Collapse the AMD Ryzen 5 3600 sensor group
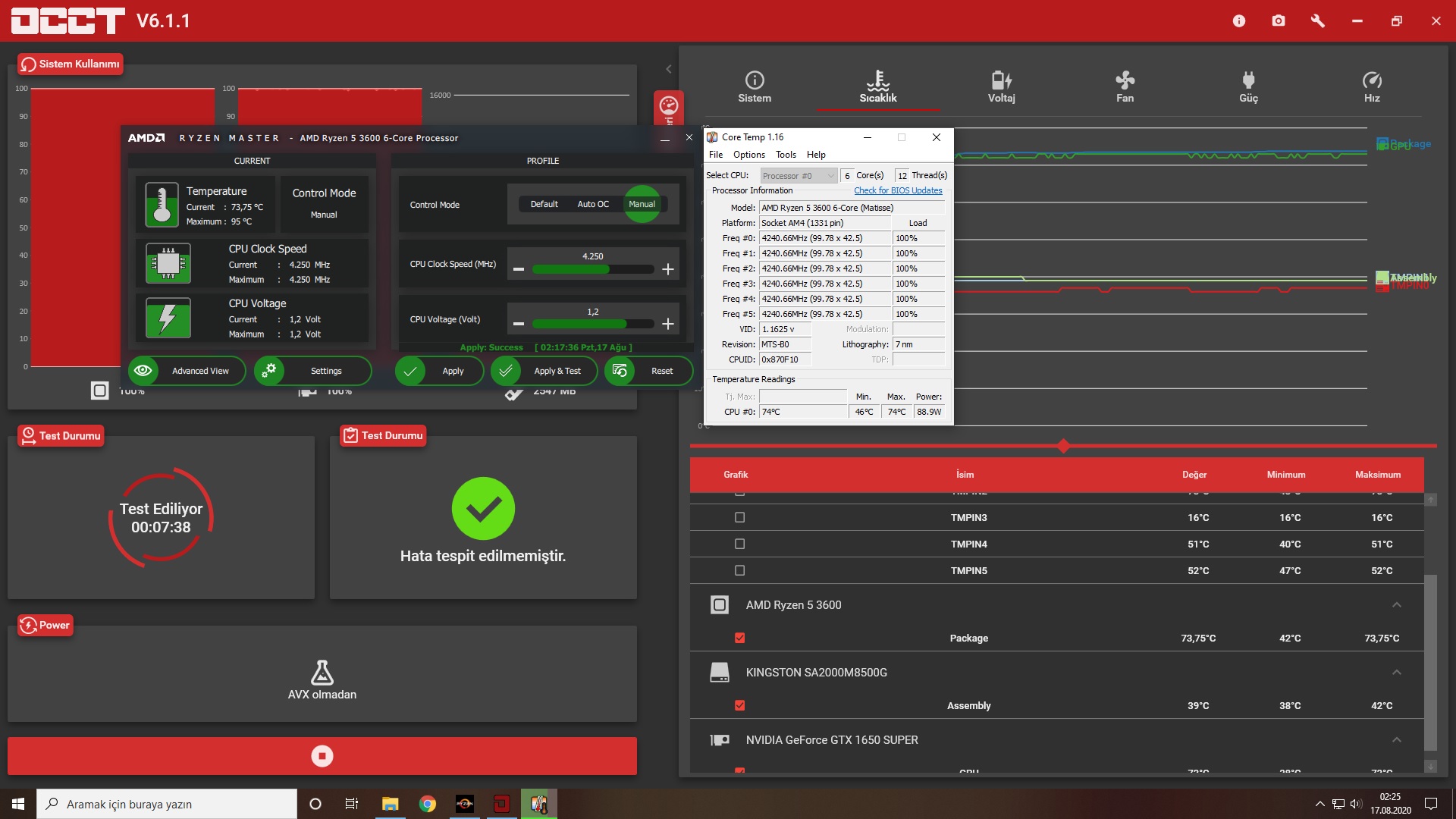The image size is (1456, 819). 1397,605
